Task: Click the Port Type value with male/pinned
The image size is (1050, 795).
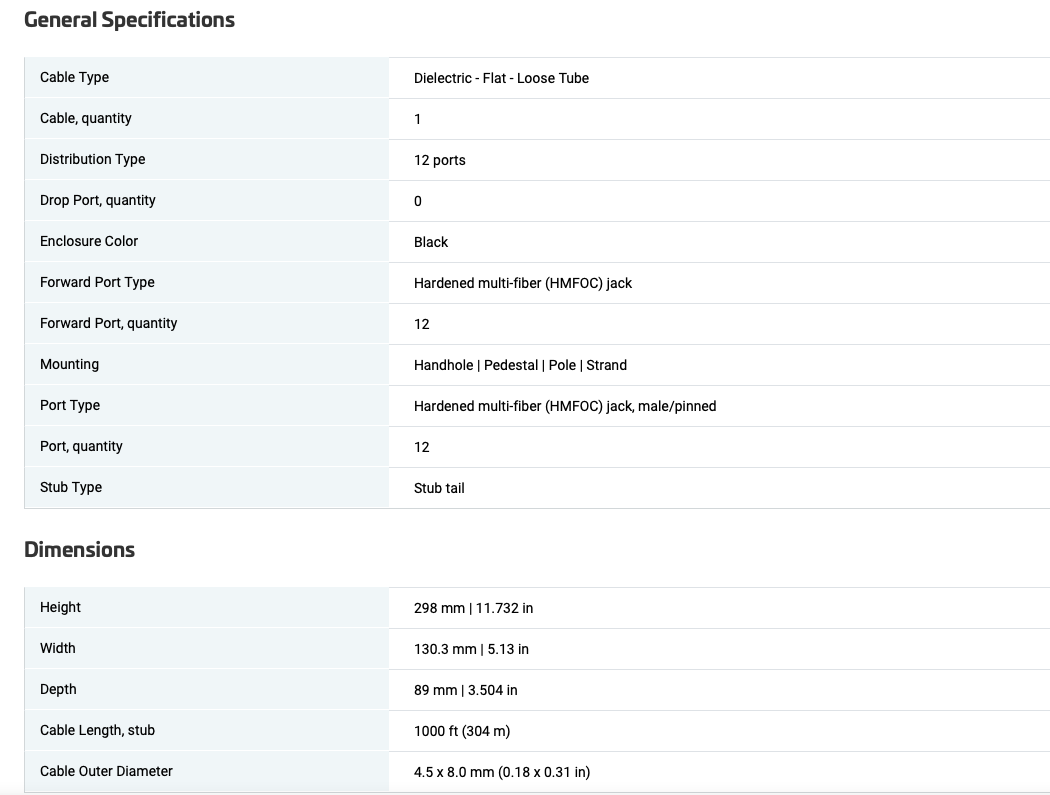Action: 565,406
